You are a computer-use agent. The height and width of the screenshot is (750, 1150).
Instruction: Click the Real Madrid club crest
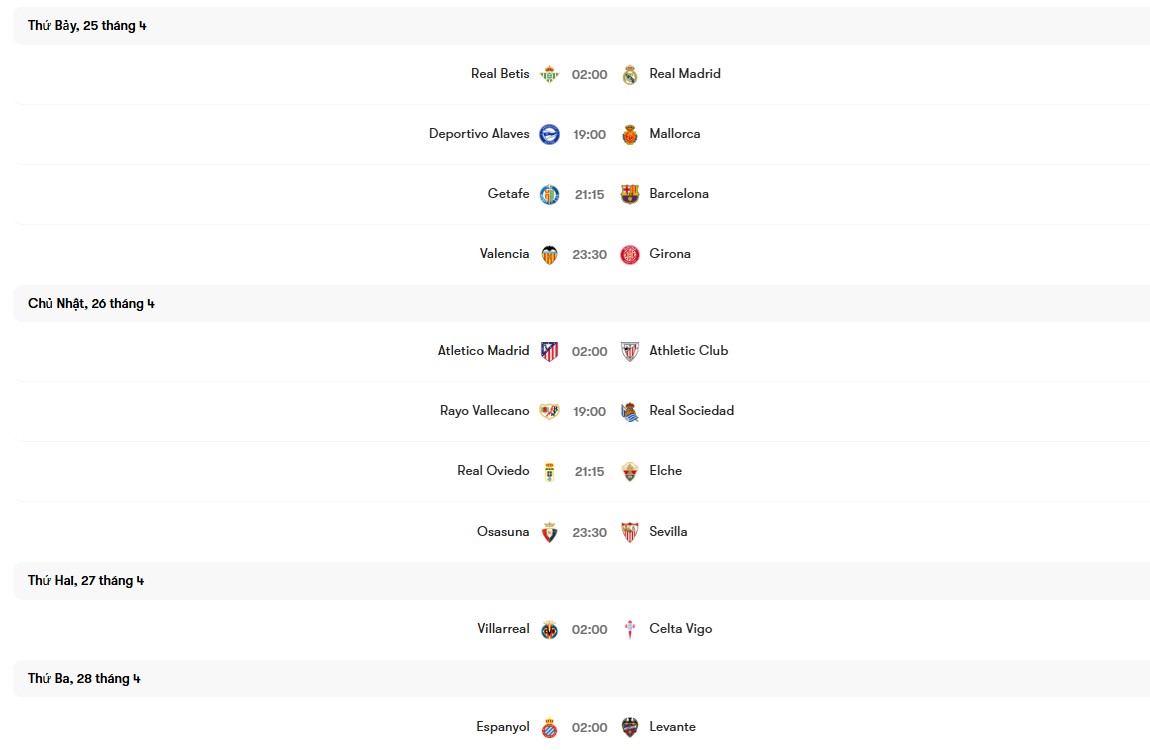pyautogui.click(x=629, y=73)
